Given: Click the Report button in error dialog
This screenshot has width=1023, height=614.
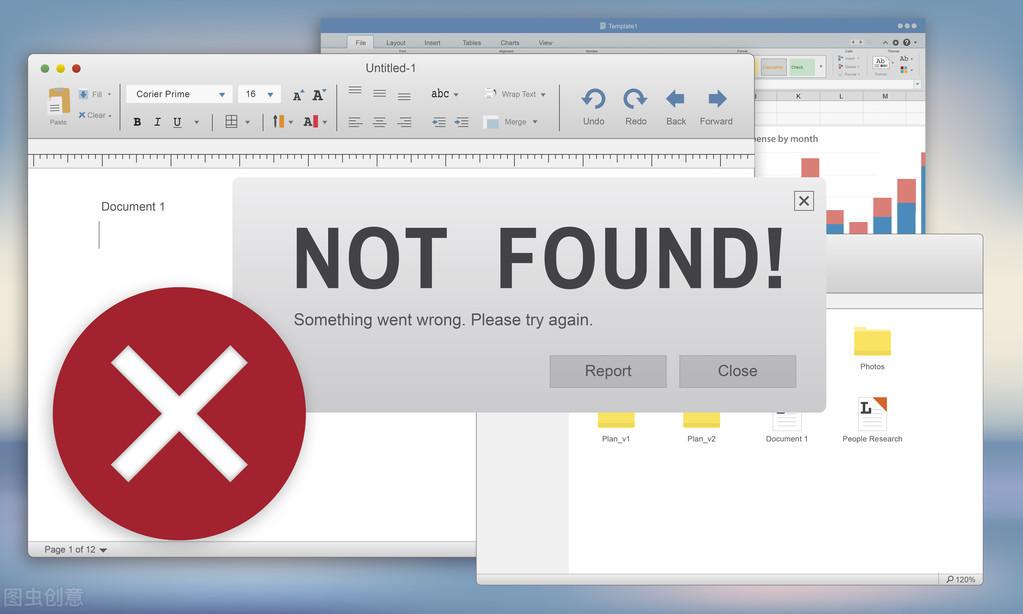Looking at the screenshot, I should [608, 371].
